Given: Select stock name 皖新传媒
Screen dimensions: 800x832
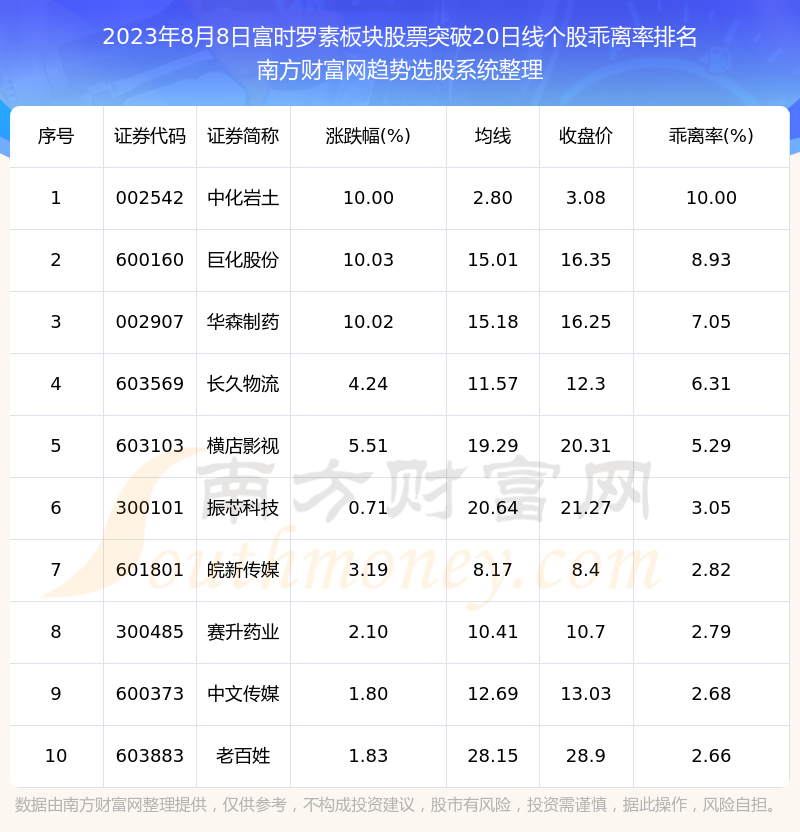Looking at the screenshot, I should point(243,570).
